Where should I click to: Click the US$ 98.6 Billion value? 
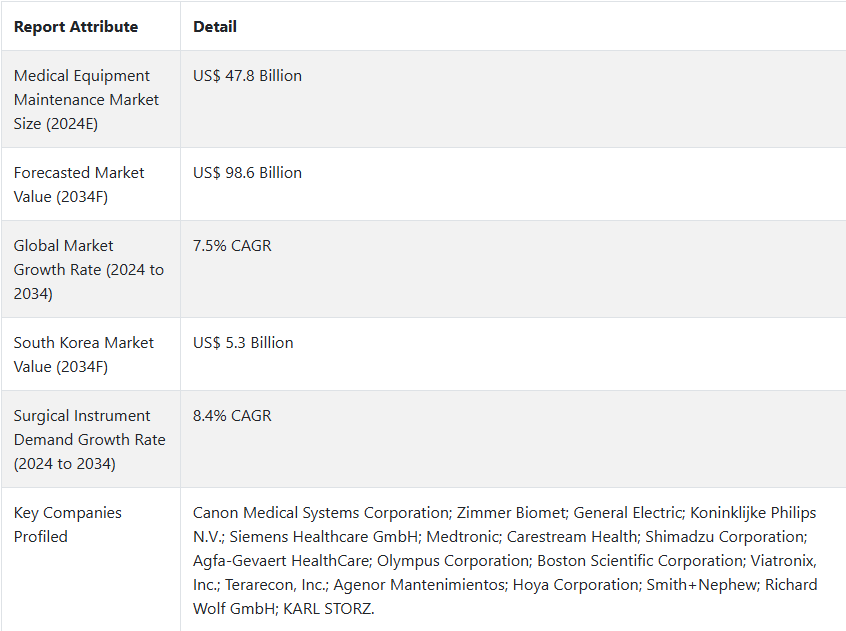point(247,173)
